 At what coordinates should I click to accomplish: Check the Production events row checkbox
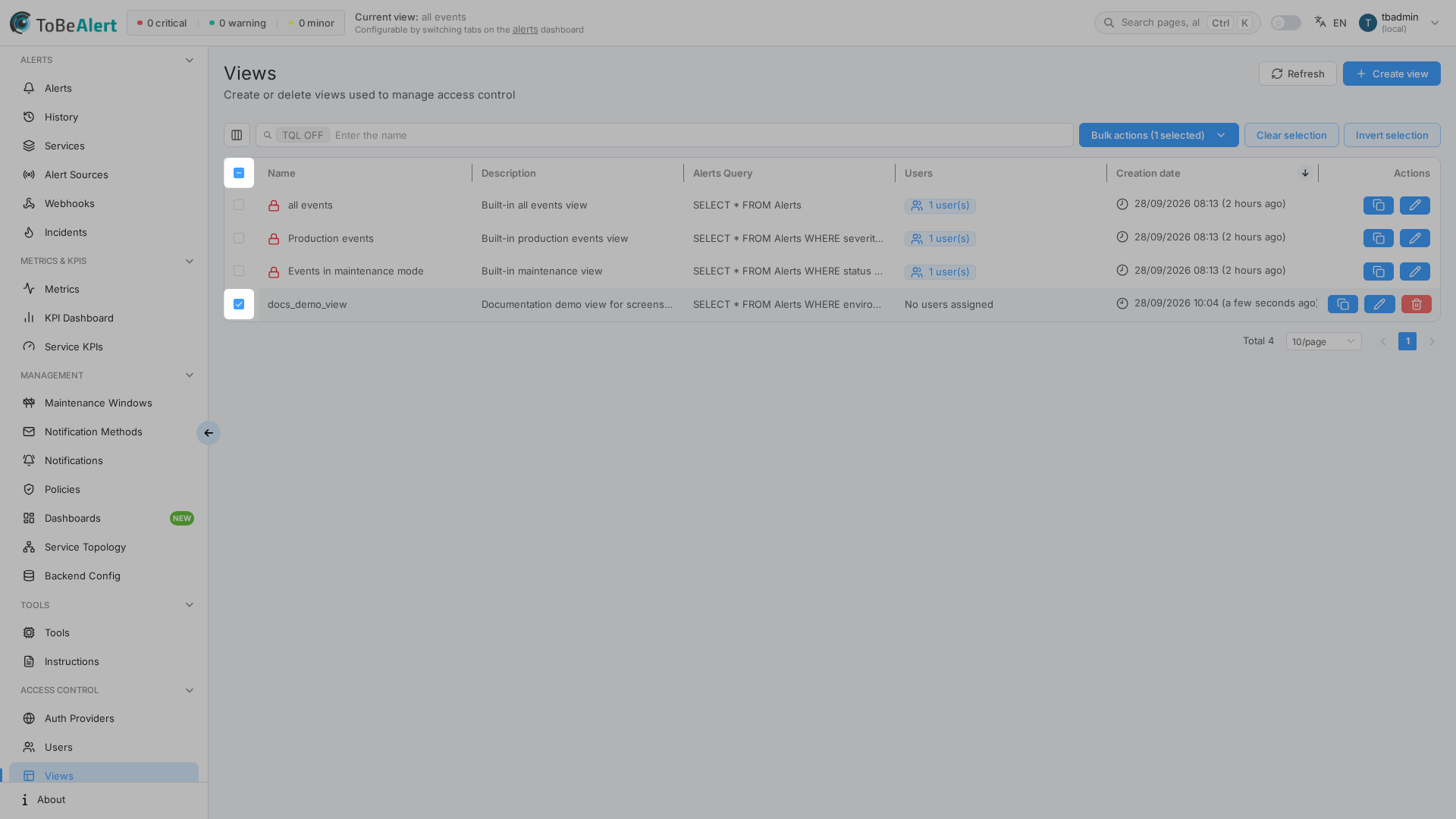point(239,238)
